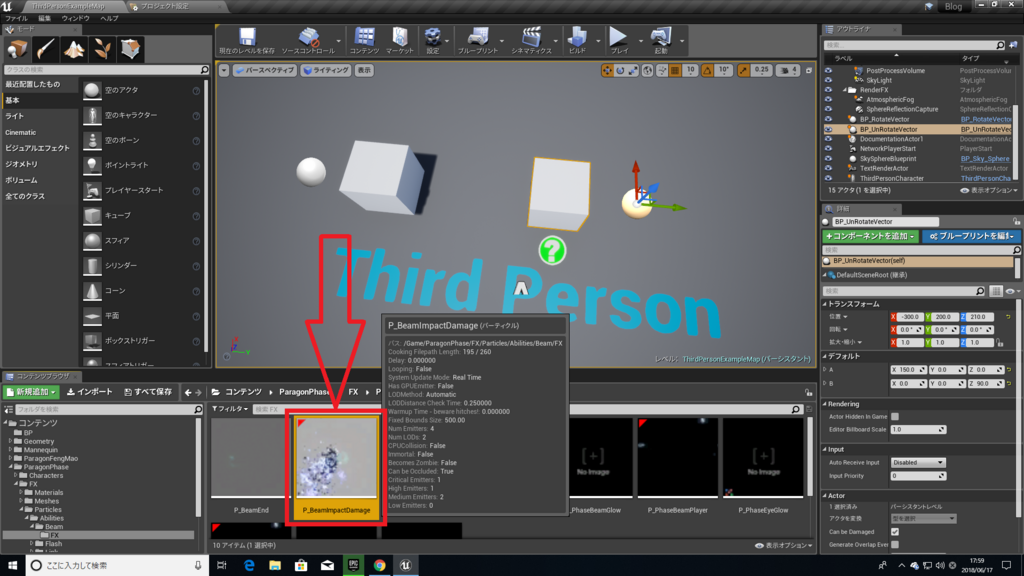Open the File menu
The height and width of the screenshot is (576, 1024).
point(16,18)
